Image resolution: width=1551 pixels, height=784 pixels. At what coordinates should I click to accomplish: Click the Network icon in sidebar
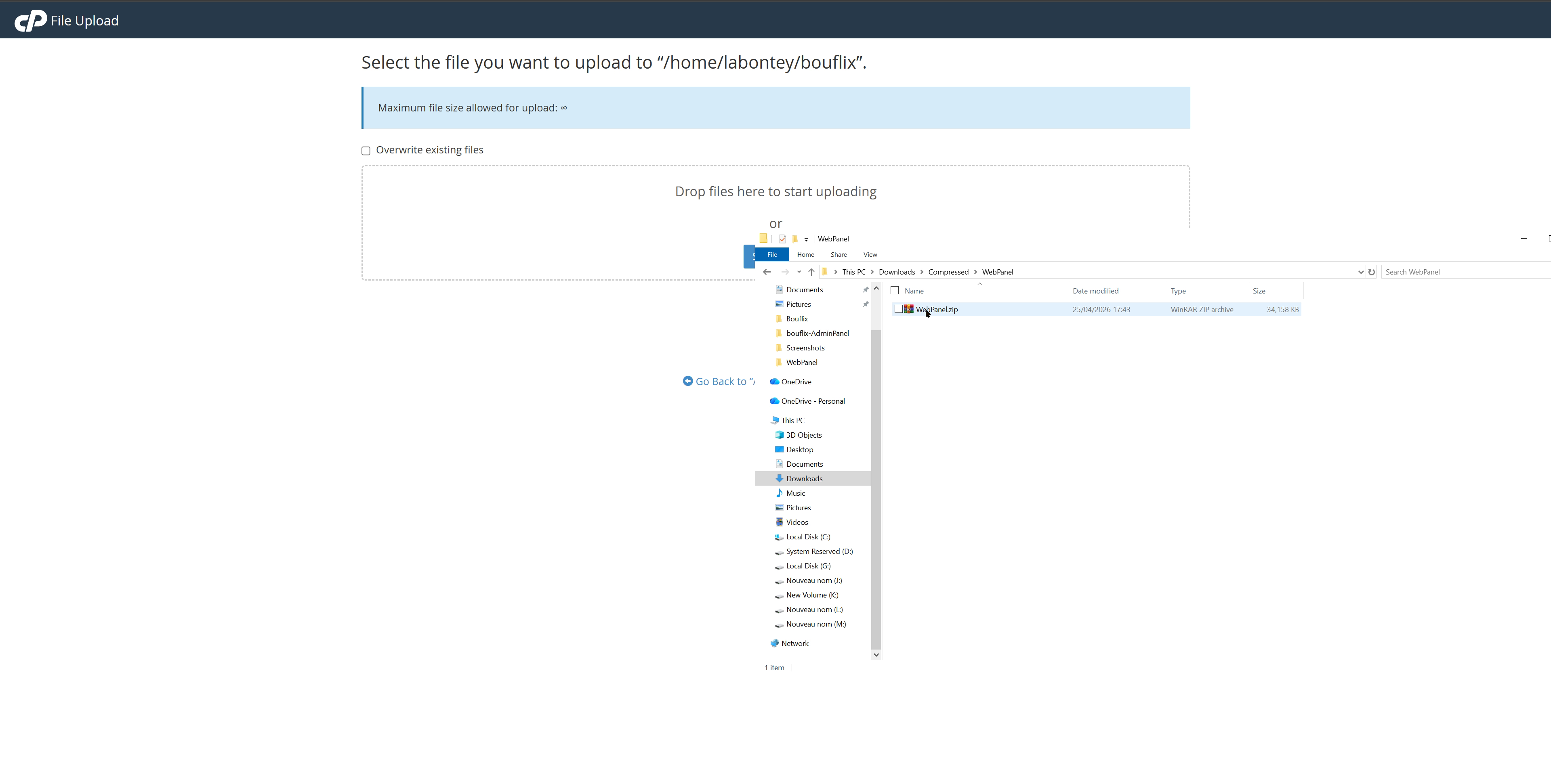pyautogui.click(x=774, y=643)
